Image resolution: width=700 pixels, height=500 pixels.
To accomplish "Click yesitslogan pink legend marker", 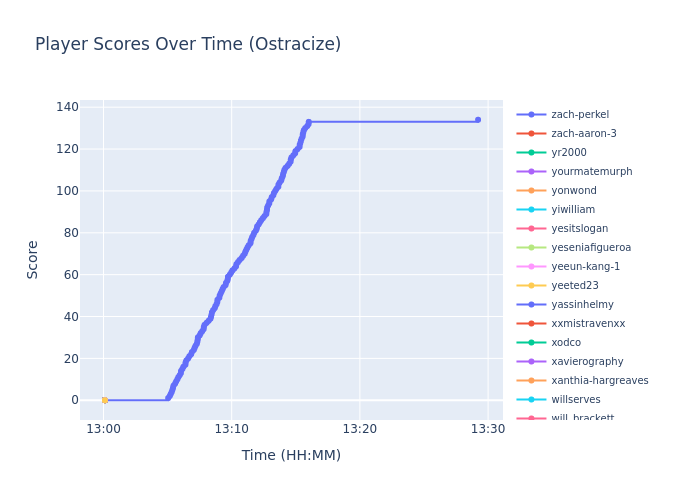I will pyautogui.click(x=531, y=229).
